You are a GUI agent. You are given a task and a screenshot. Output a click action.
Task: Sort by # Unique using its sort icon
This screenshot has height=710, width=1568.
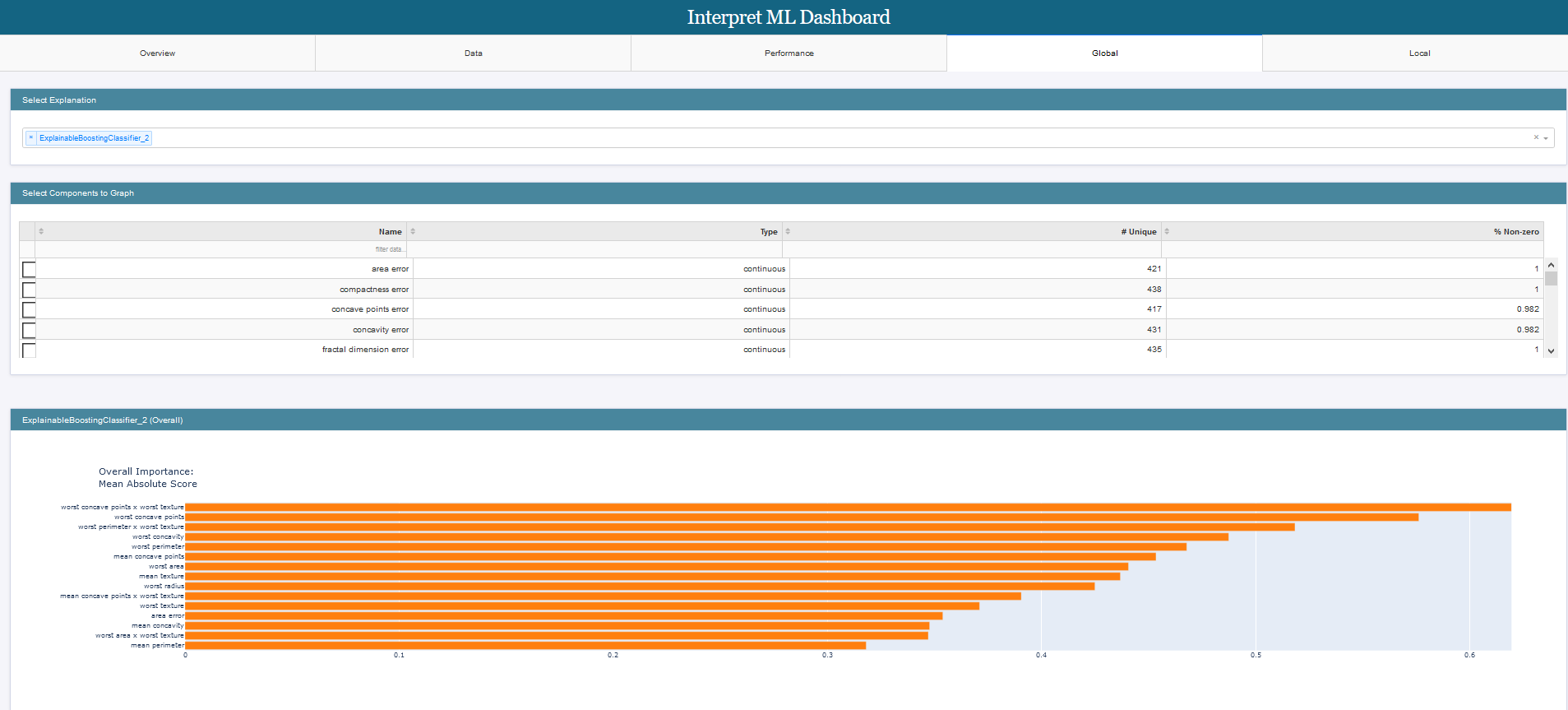(x=788, y=231)
